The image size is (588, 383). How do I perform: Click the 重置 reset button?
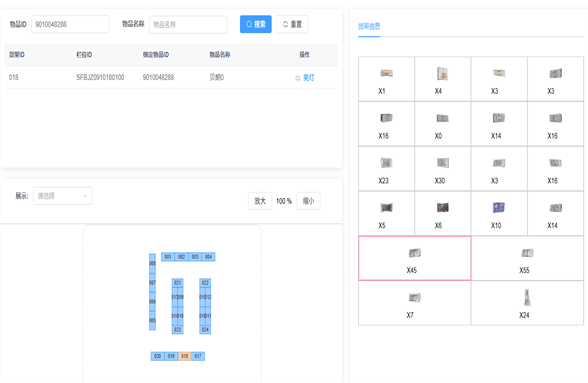coord(292,24)
